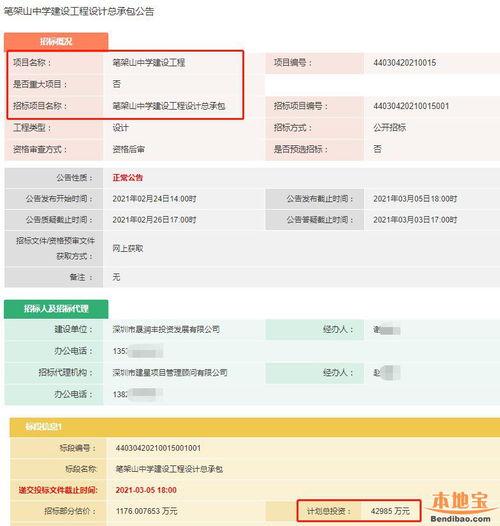Click start time 2021年02月24日14:00时
This screenshot has width=500, height=526.
click(x=154, y=199)
